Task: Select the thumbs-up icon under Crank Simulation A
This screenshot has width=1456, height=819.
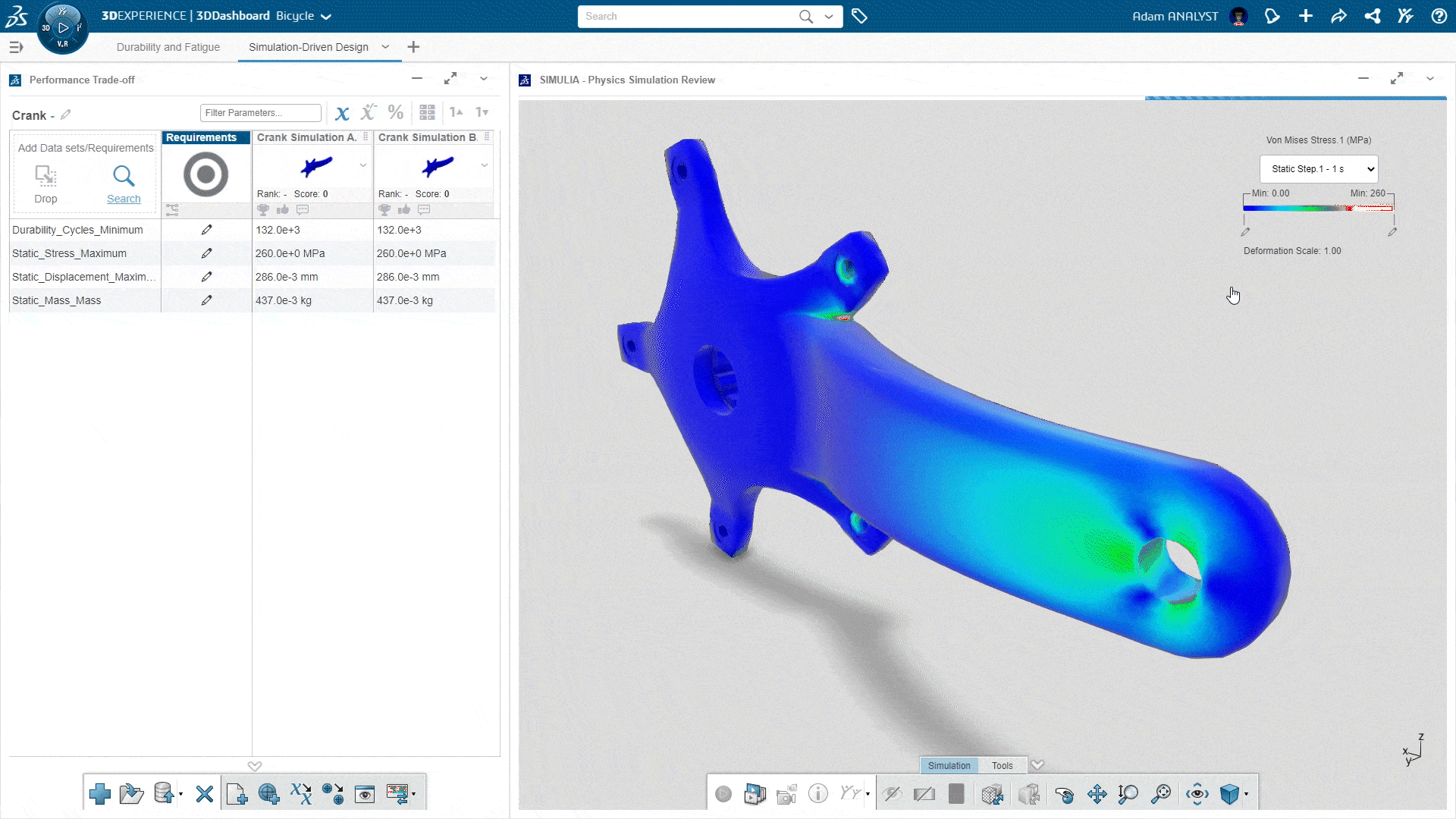Action: click(x=283, y=210)
